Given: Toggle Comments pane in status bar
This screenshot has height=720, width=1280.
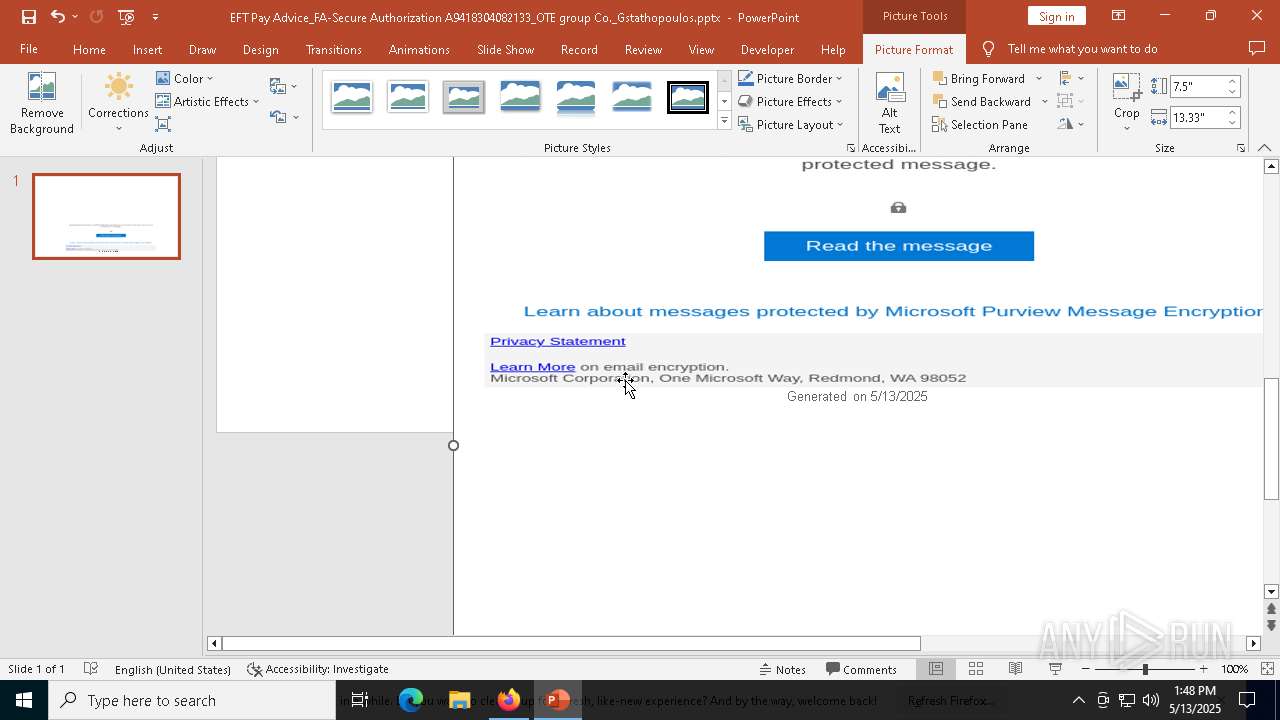Looking at the screenshot, I should pyautogui.click(x=861, y=669).
